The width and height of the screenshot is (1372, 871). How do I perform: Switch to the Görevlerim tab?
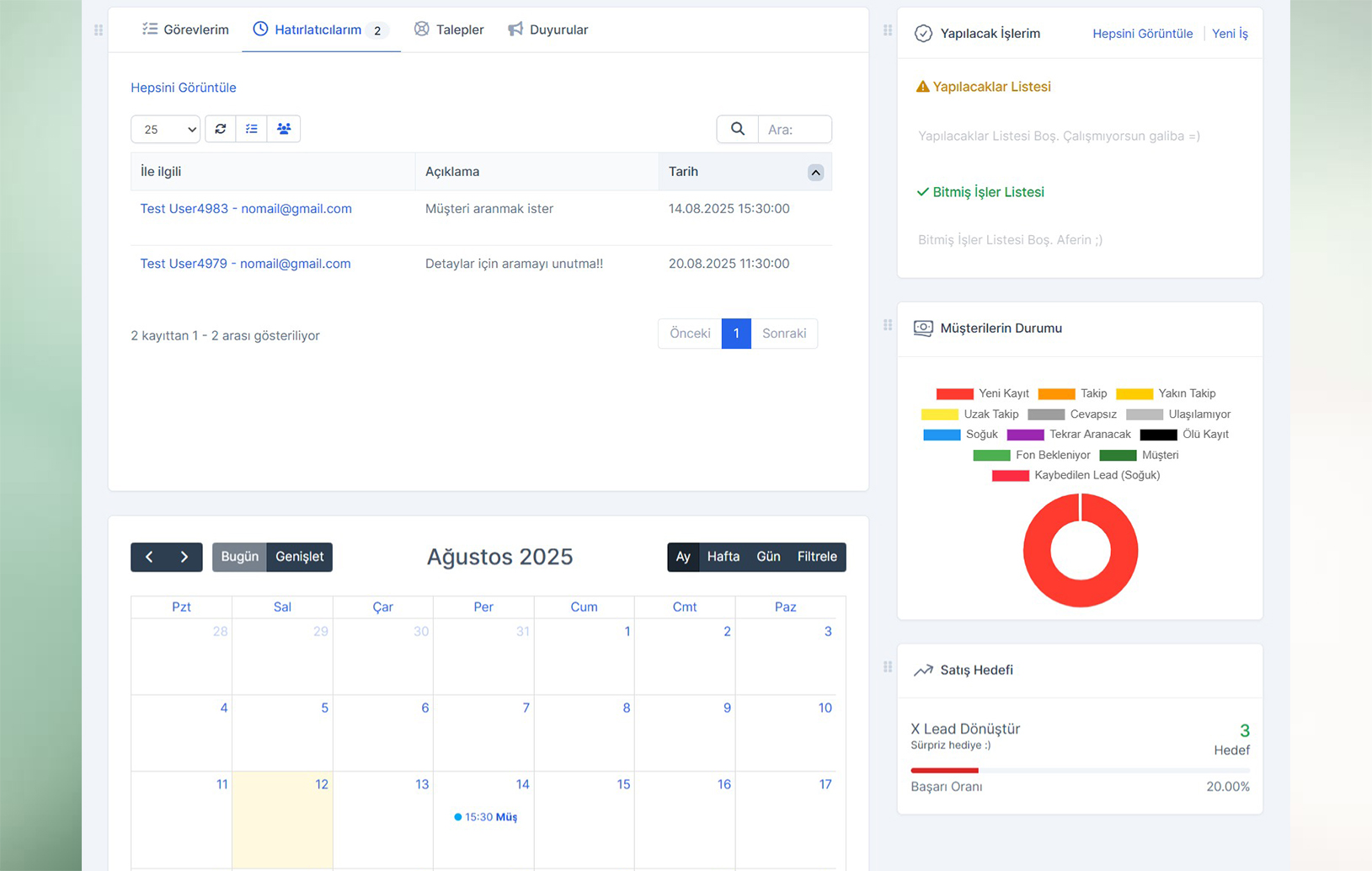click(x=185, y=29)
